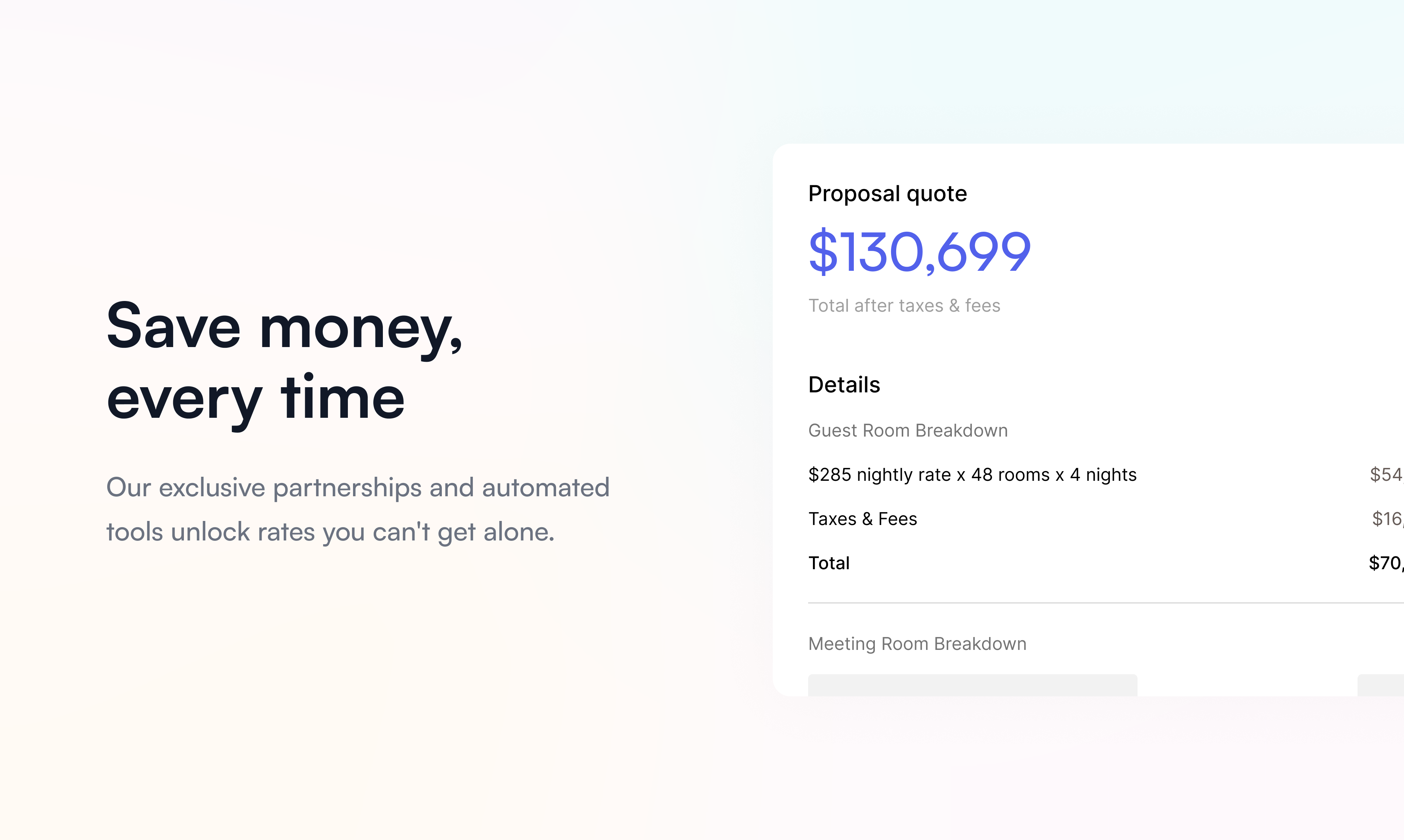Screen dimensions: 1404x840
Task: Click the Guest Room Breakdown label
Action: tap(908, 431)
